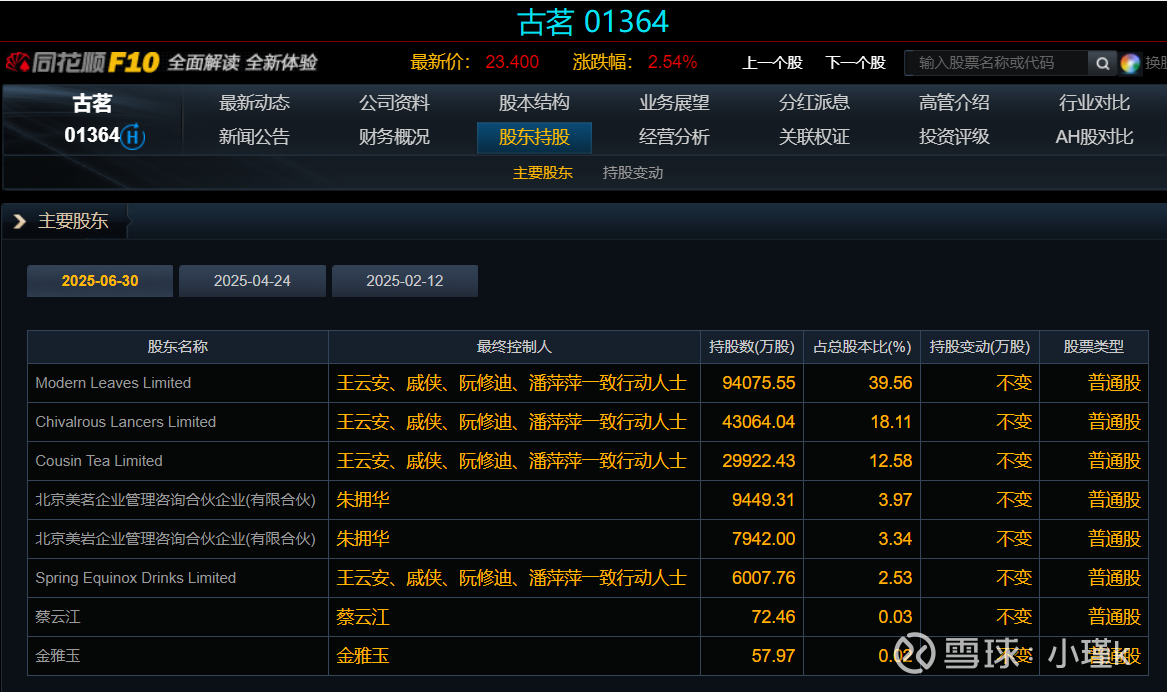Click the holding value 94075.55
The height and width of the screenshot is (692, 1167).
click(758, 383)
